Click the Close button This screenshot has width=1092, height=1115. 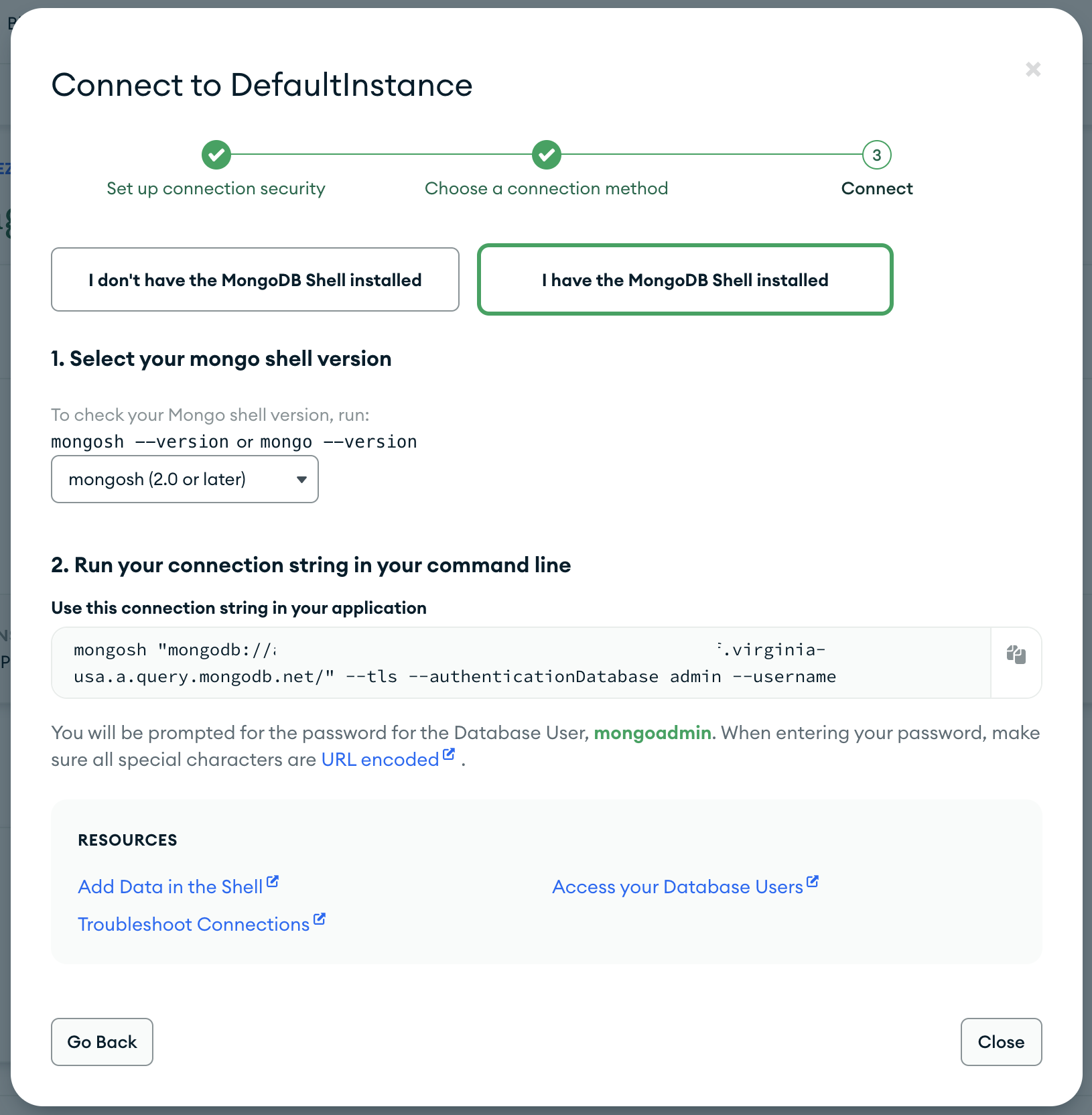[1002, 1042]
